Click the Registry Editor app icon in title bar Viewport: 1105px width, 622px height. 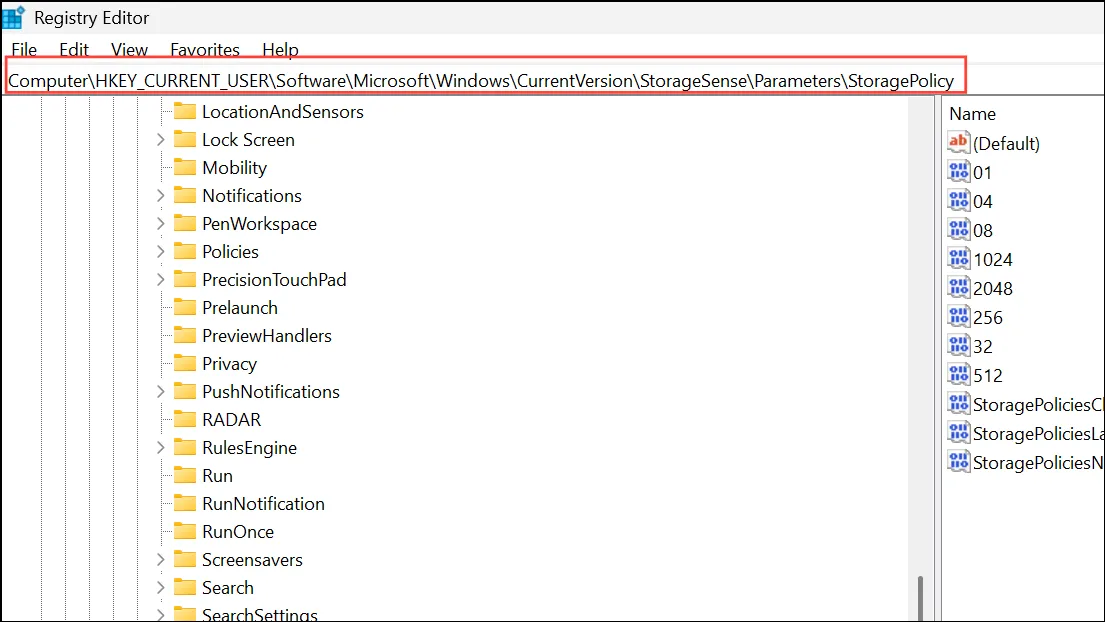pos(13,17)
